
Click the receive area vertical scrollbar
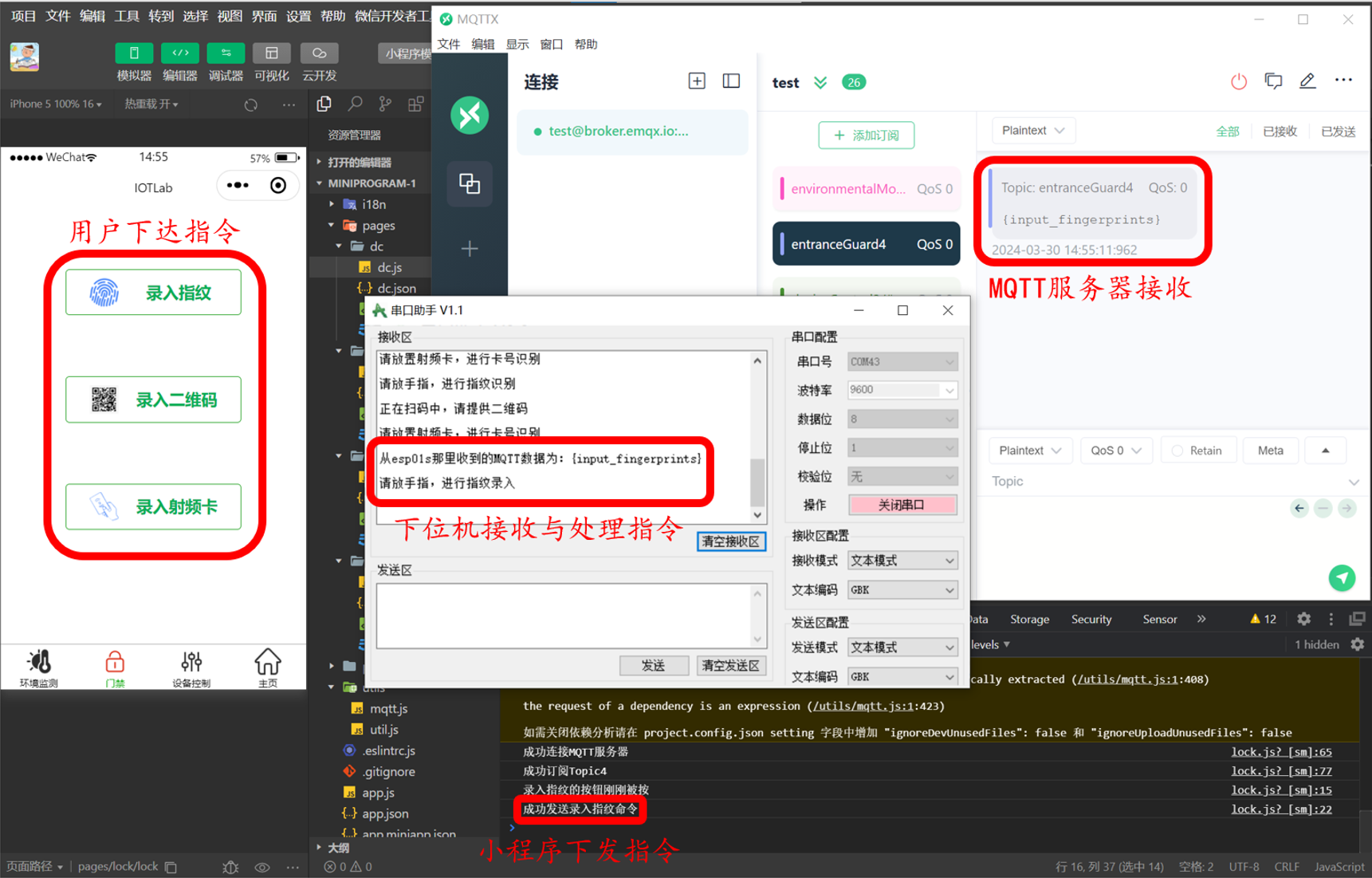point(757,437)
